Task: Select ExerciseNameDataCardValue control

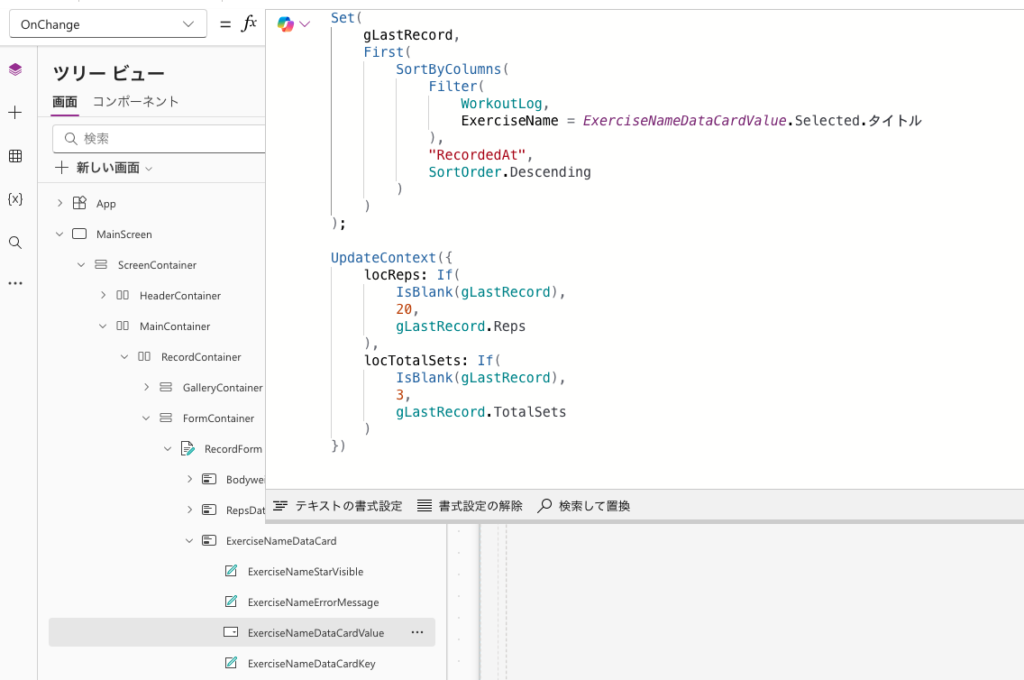Action: [315, 634]
